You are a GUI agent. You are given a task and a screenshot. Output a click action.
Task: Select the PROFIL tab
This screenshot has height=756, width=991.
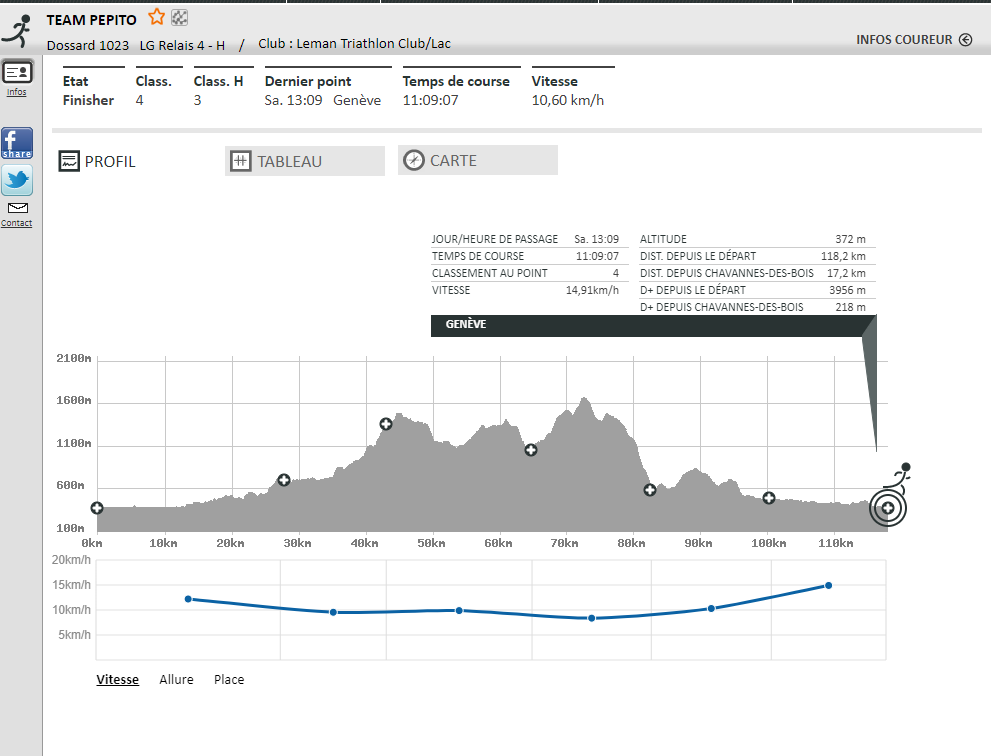tap(98, 161)
